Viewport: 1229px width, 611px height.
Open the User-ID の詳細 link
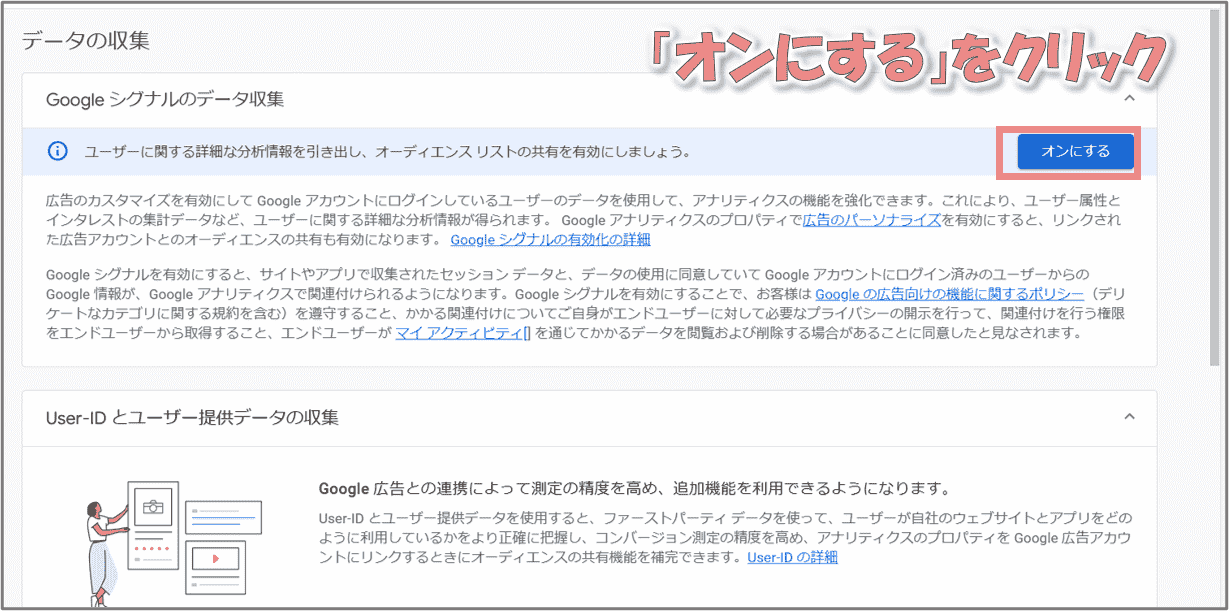tap(792, 557)
